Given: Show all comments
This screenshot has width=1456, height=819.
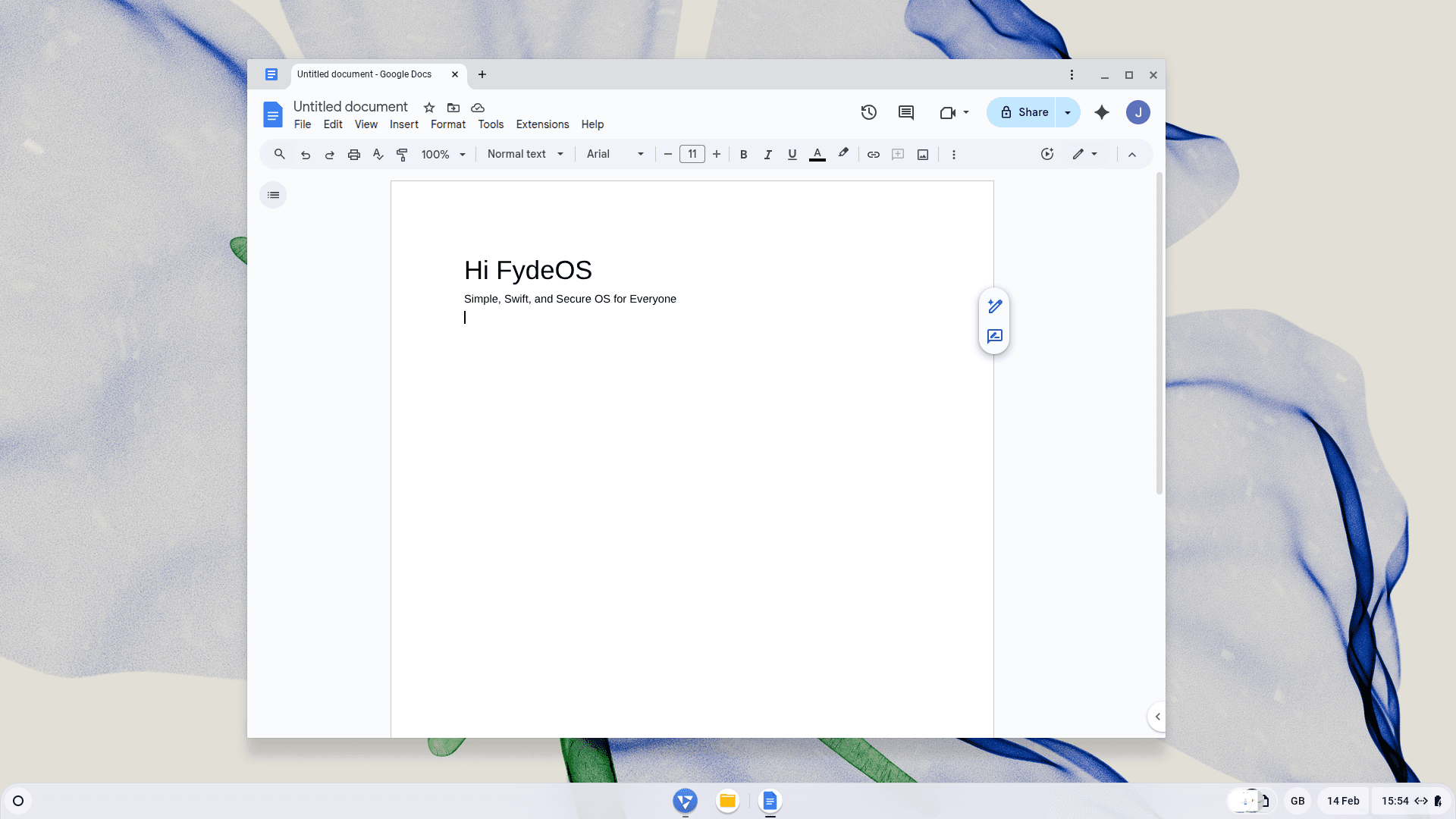Looking at the screenshot, I should coord(905,112).
